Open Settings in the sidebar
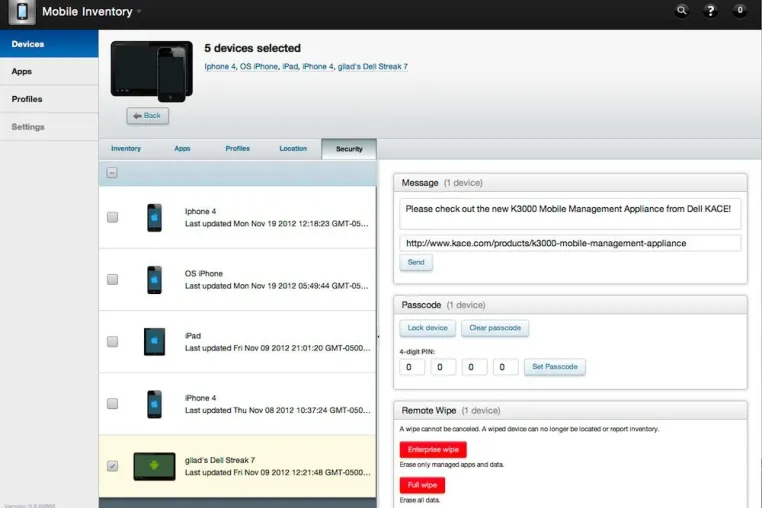This screenshot has height=508, width=762. click(x=49, y=127)
